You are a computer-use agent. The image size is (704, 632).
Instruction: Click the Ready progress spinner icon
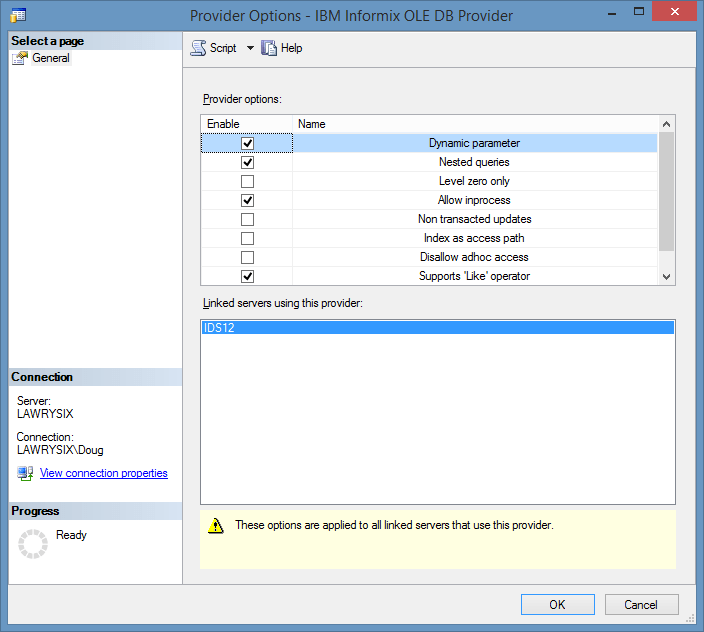tap(33, 544)
